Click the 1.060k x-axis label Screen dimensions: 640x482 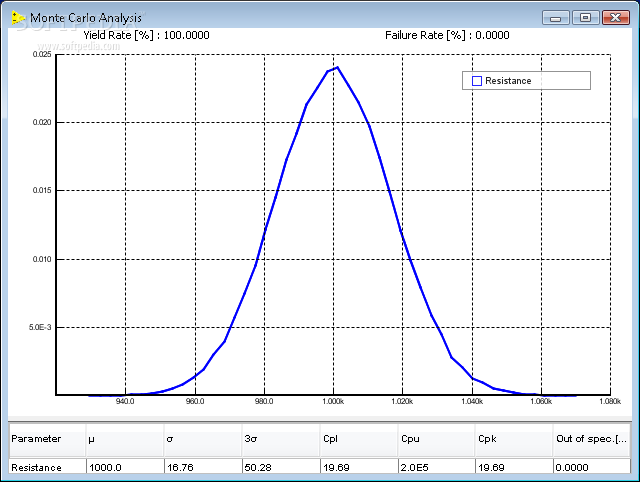541,402
